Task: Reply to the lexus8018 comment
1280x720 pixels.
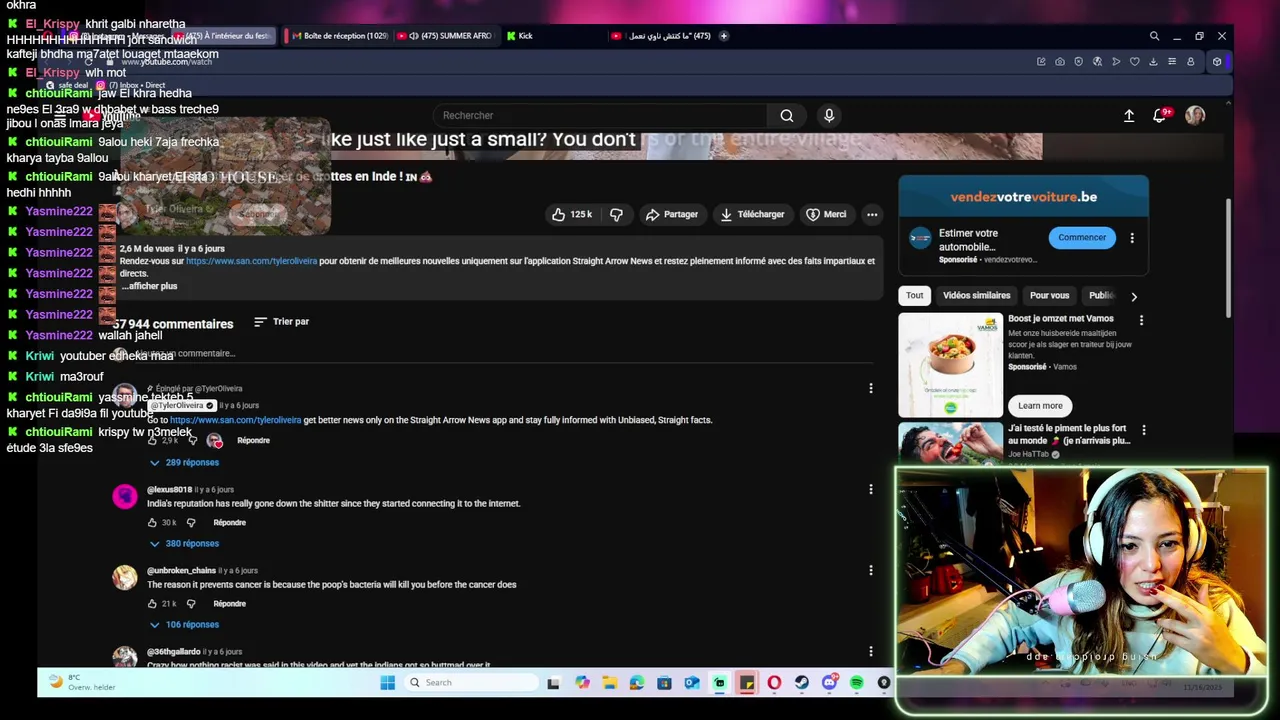Action: [x=229, y=523]
